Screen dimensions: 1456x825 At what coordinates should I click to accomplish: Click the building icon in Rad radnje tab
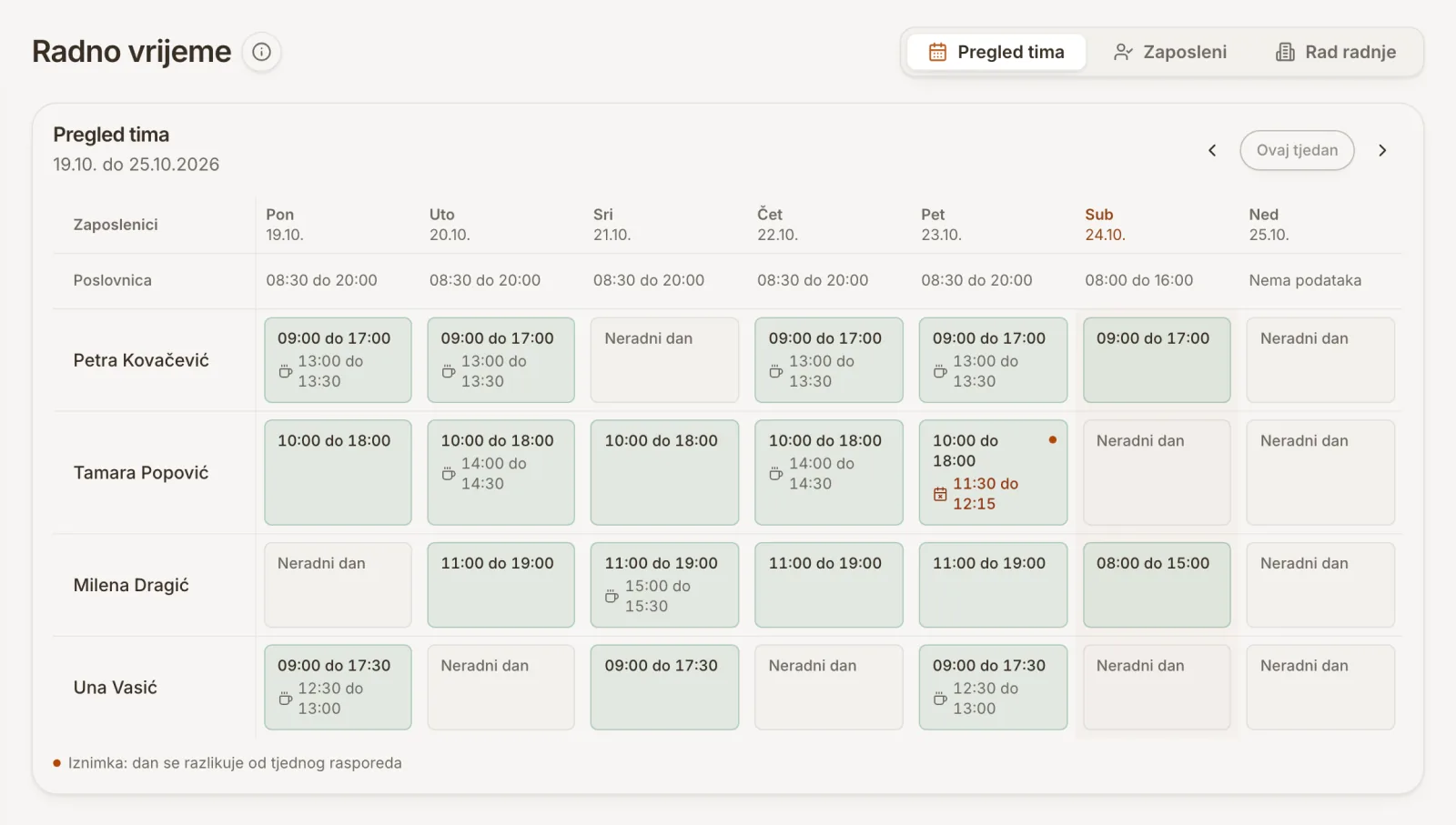tap(1285, 52)
